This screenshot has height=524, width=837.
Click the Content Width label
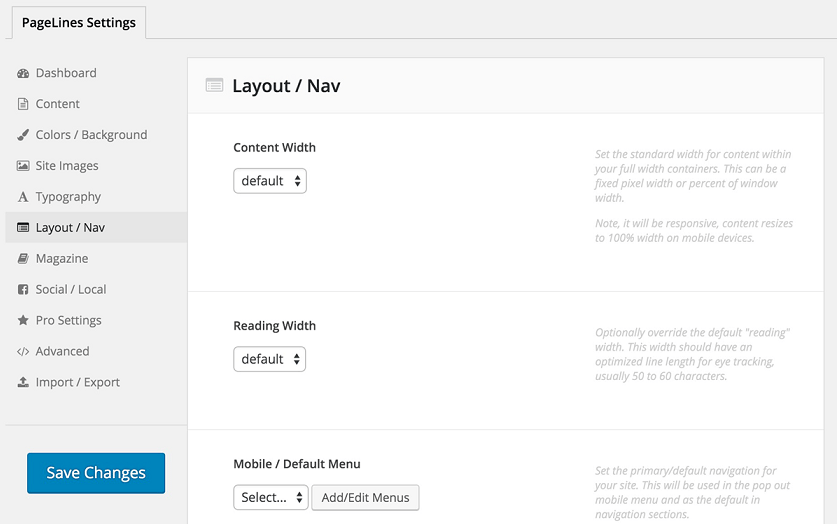pyautogui.click(x=274, y=148)
